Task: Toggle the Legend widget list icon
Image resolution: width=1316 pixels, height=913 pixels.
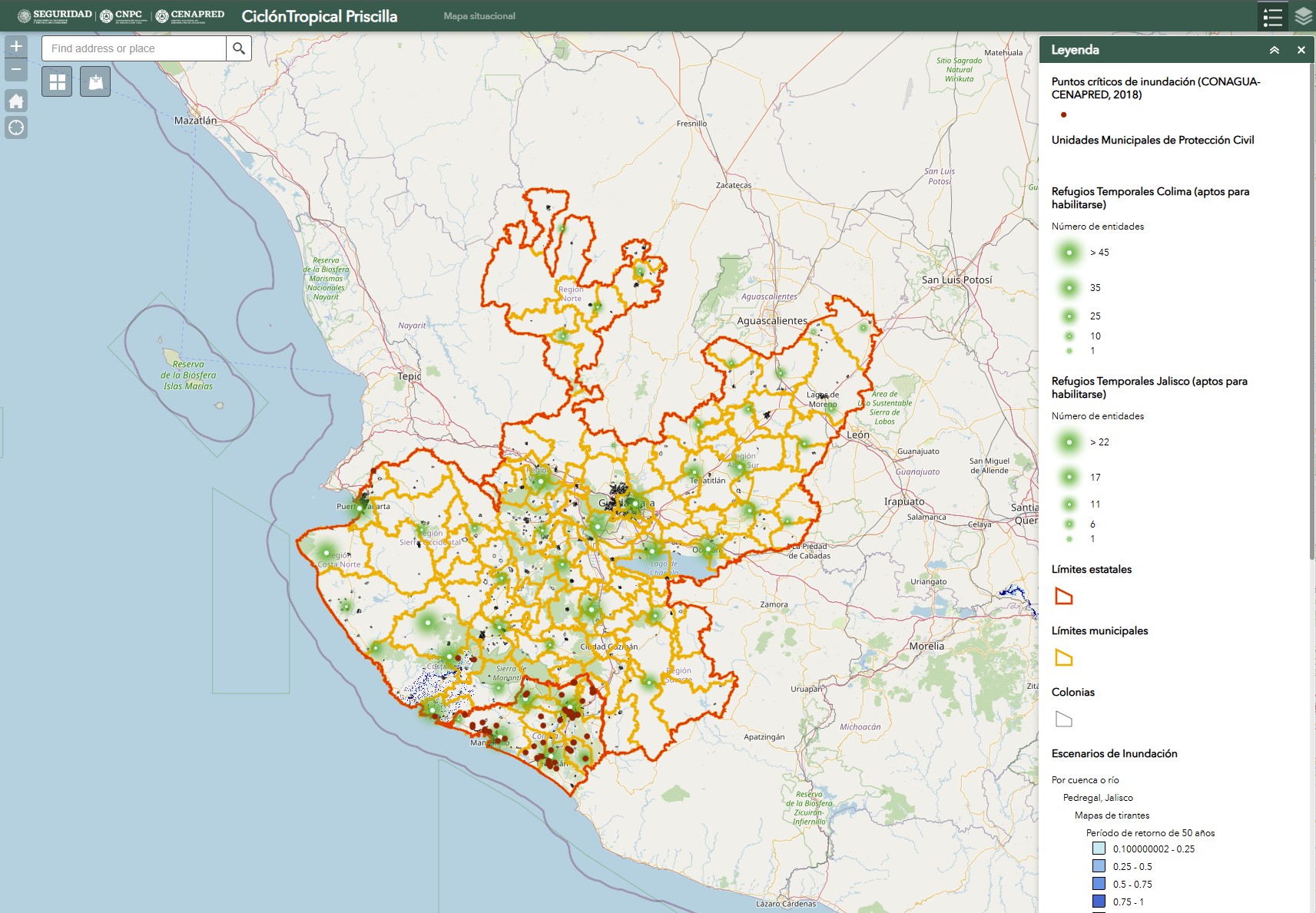Action: [1272, 16]
